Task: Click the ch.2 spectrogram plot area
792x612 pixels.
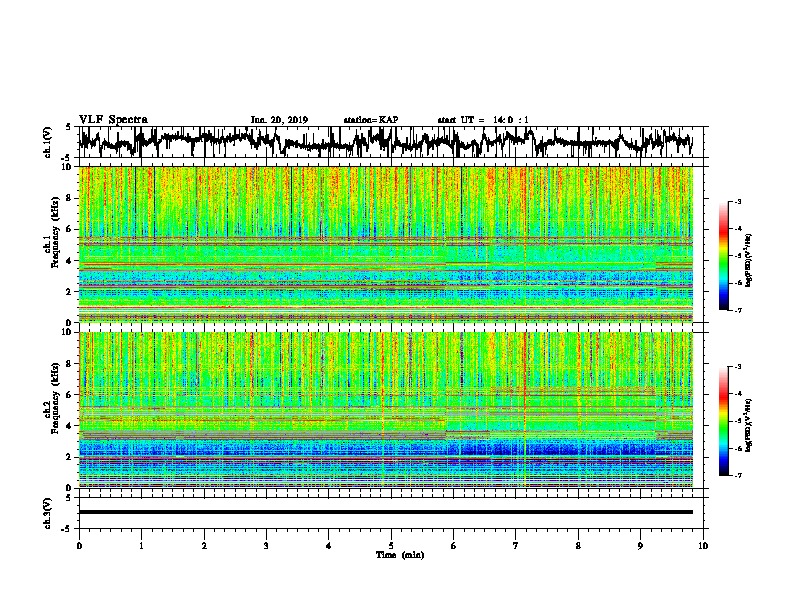Action: pyautogui.click(x=385, y=410)
